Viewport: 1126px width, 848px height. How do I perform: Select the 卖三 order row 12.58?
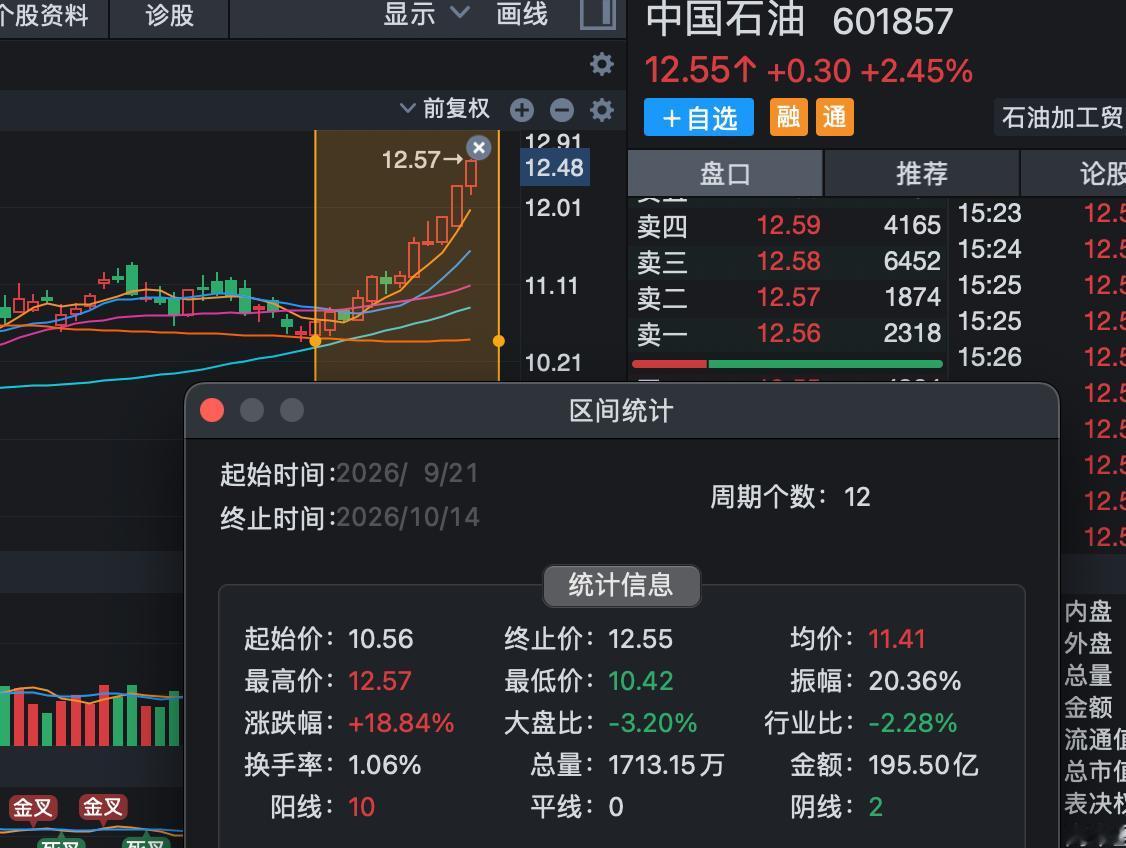click(x=788, y=261)
